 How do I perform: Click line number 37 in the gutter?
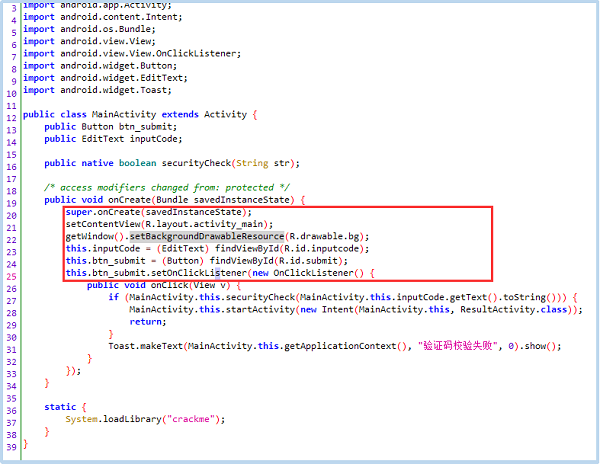(x=11, y=423)
